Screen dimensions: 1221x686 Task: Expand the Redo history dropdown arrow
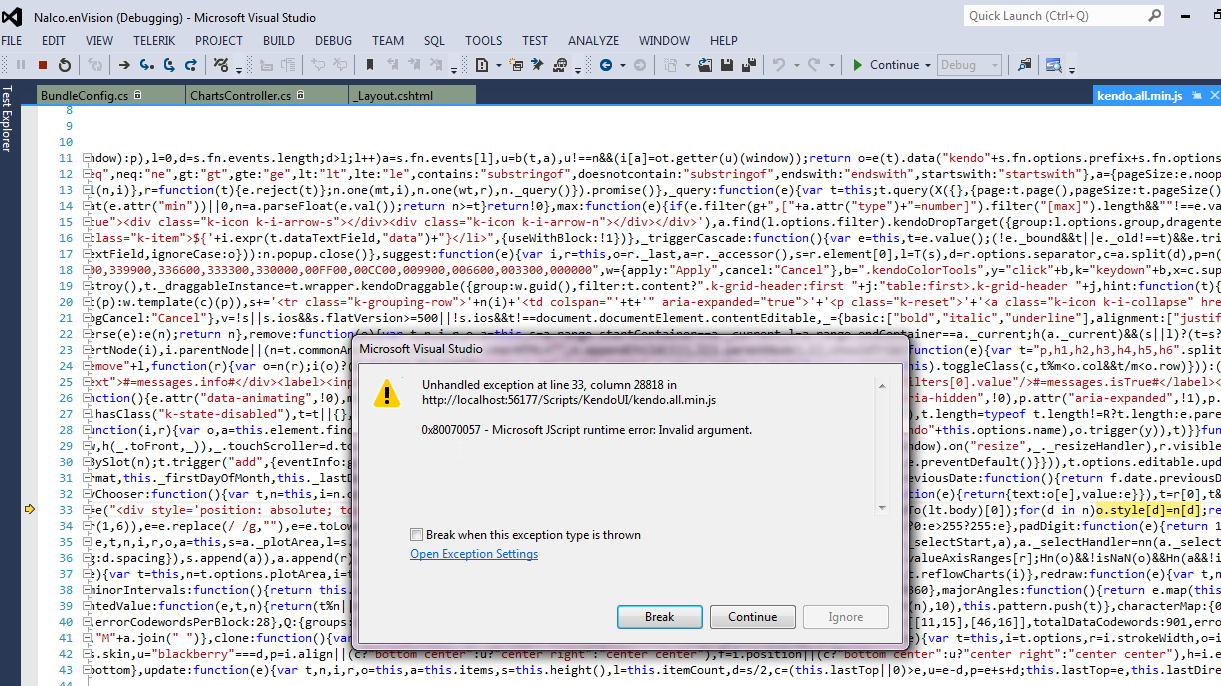(831, 66)
